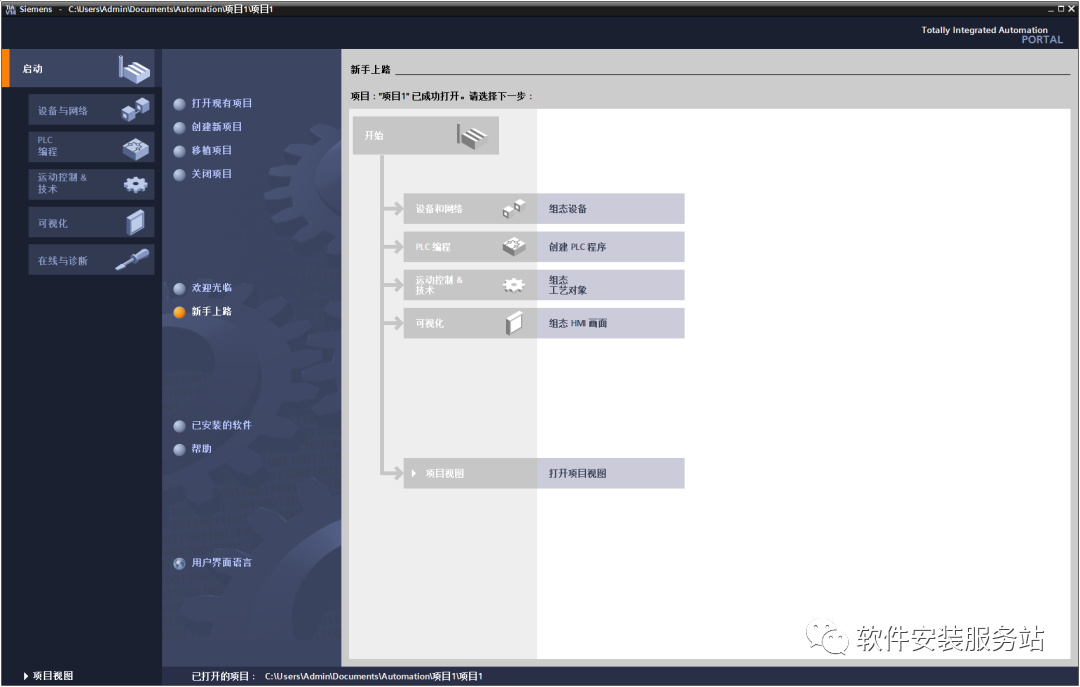This screenshot has height=687, width=1080.
Task: Open the PLC 编程 portal entry
Action: 91,147
